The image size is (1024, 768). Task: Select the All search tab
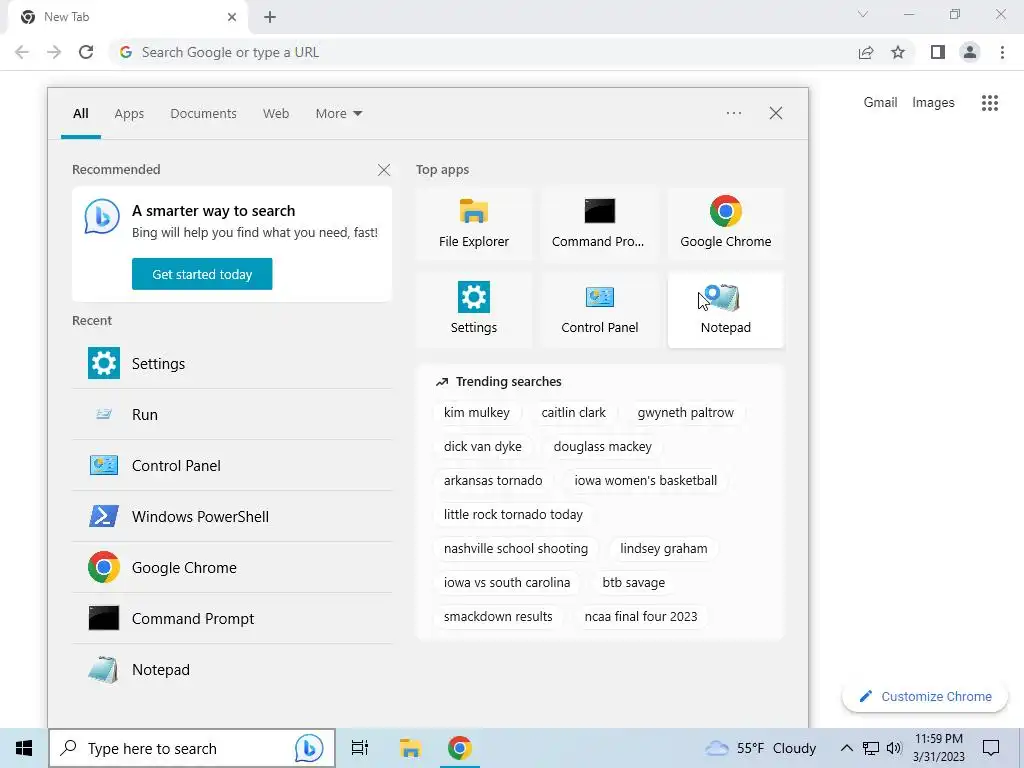[x=80, y=114]
